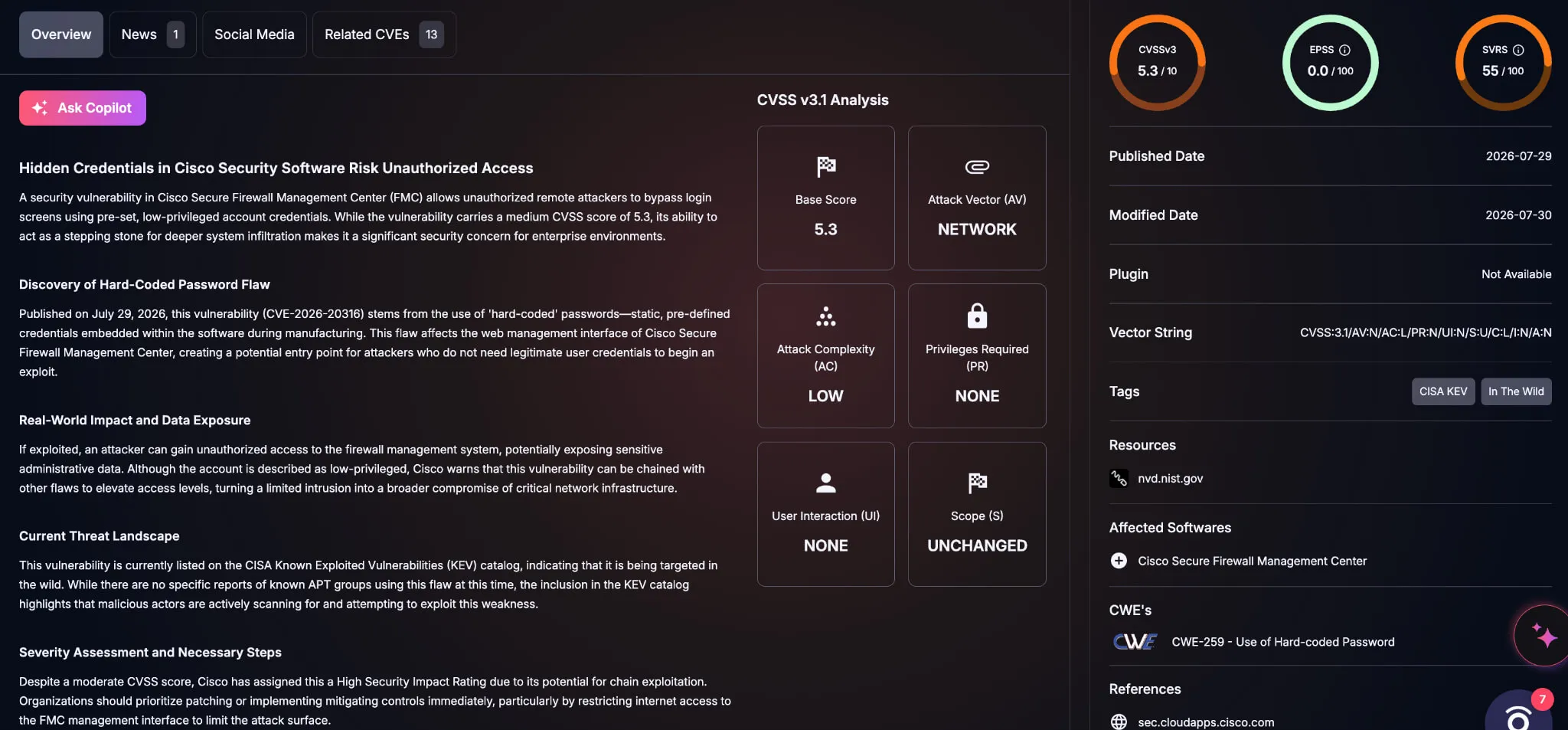Click the Related CVEs count badge 13
This screenshot has height=730, width=1568.
pos(431,34)
